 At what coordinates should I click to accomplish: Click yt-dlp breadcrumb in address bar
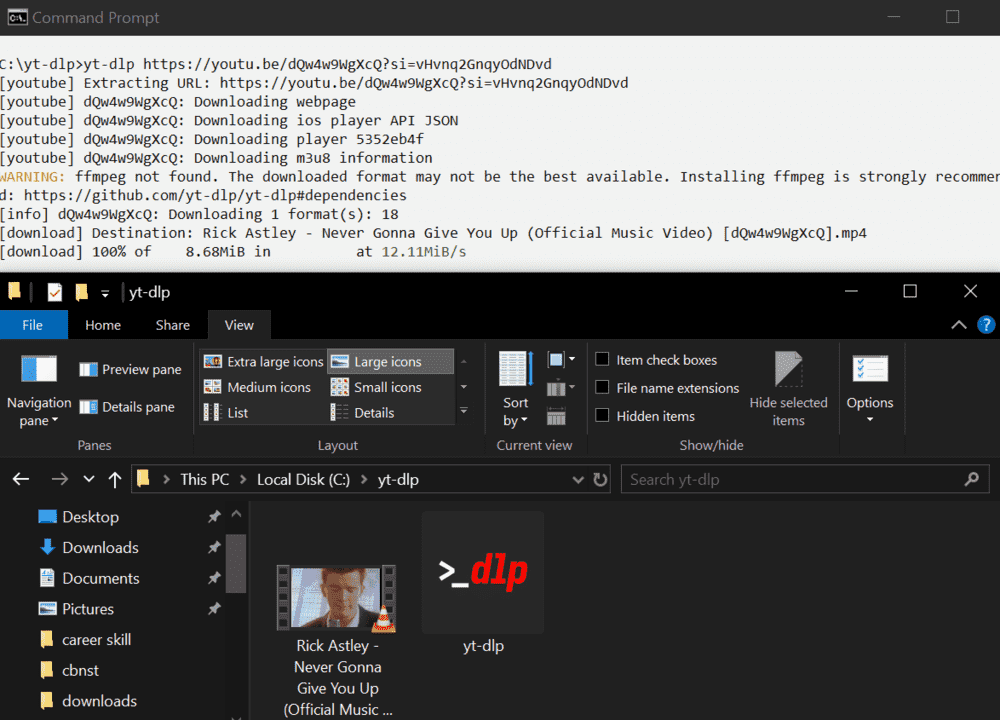tap(398, 479)
